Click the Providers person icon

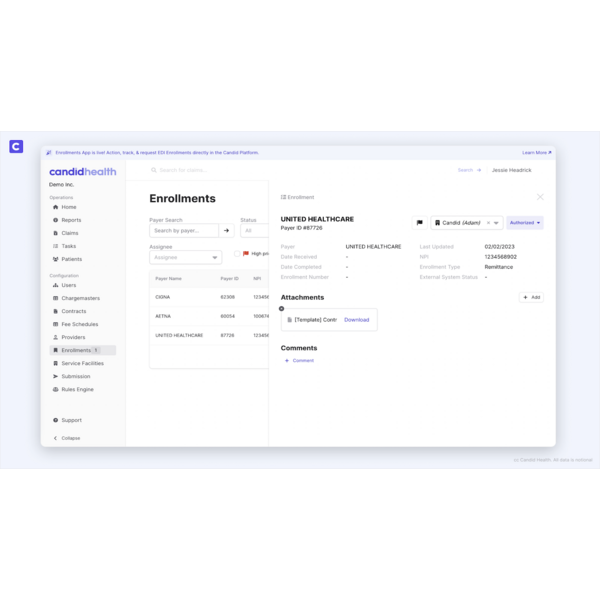coord(55,337)
